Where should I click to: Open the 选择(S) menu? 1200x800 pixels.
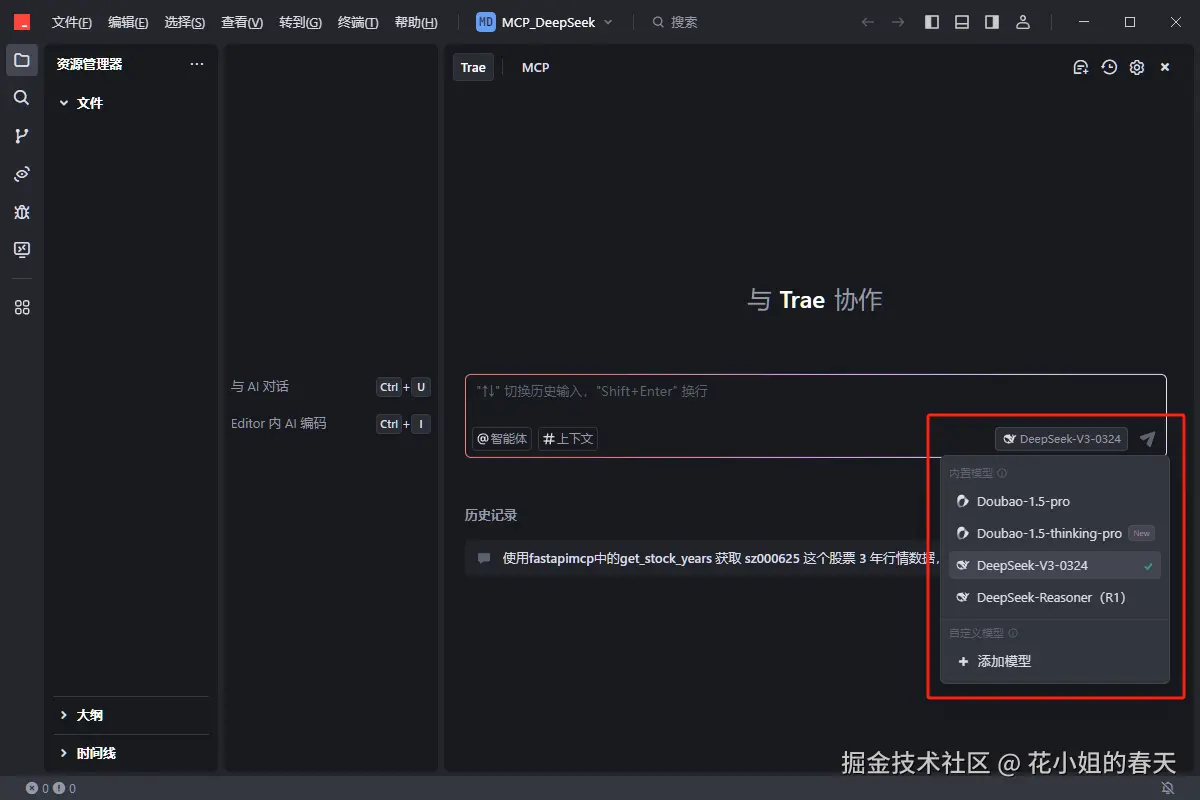tap(185, 22)
